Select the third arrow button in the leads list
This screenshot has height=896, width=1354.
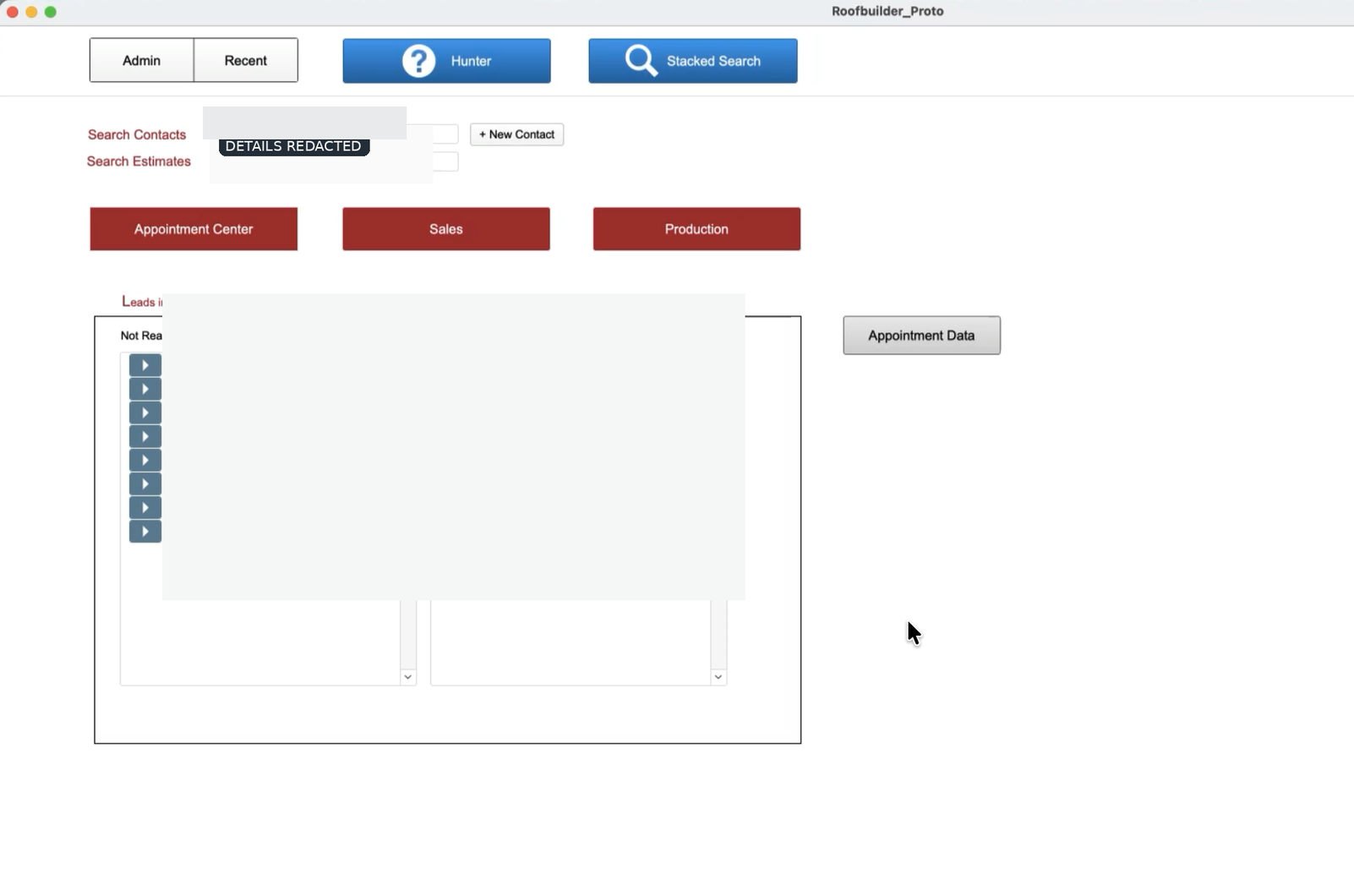click(145, 412)
